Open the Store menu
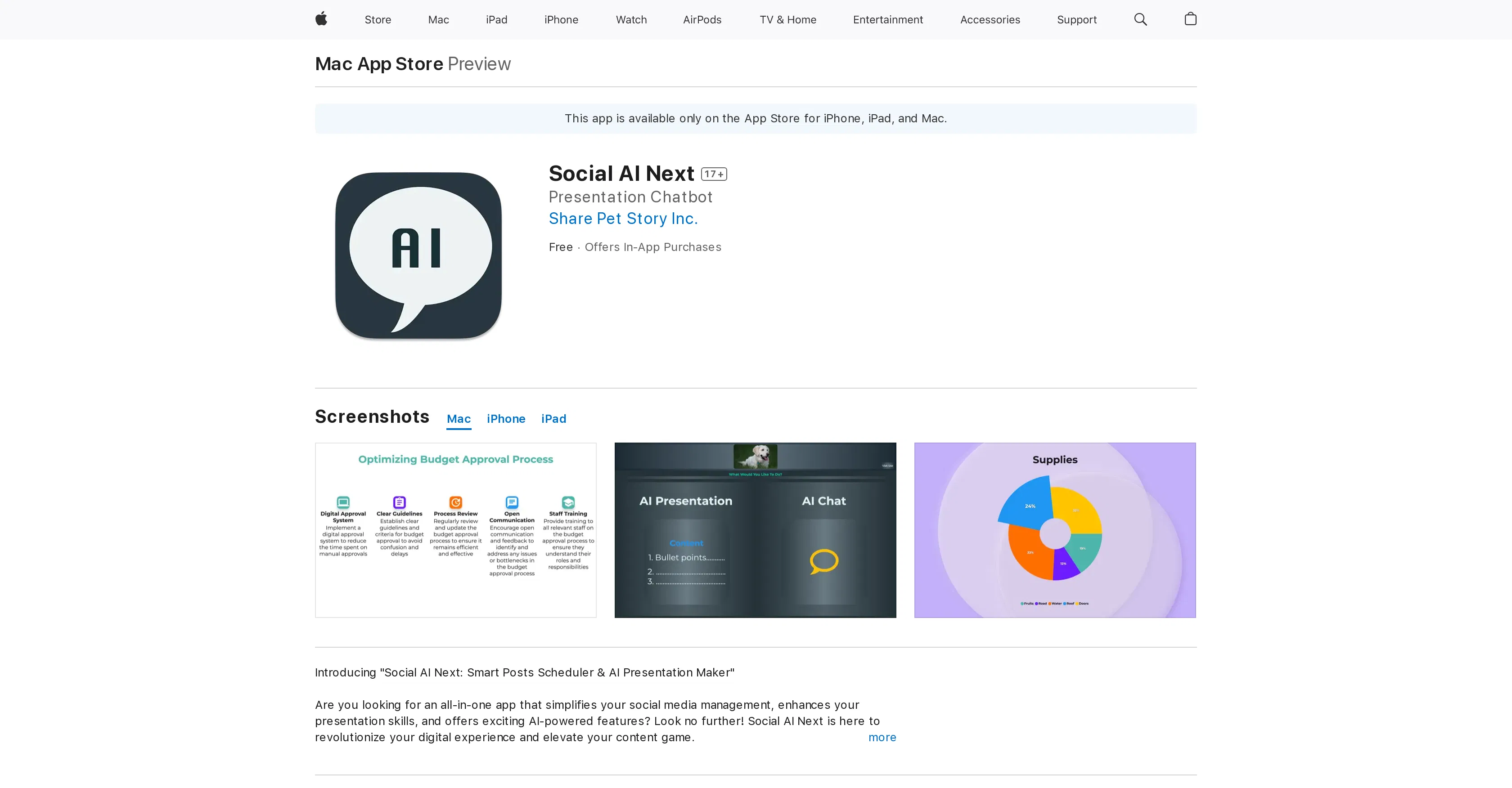This screenshot has height=788, width=1512. pos(378,19)
